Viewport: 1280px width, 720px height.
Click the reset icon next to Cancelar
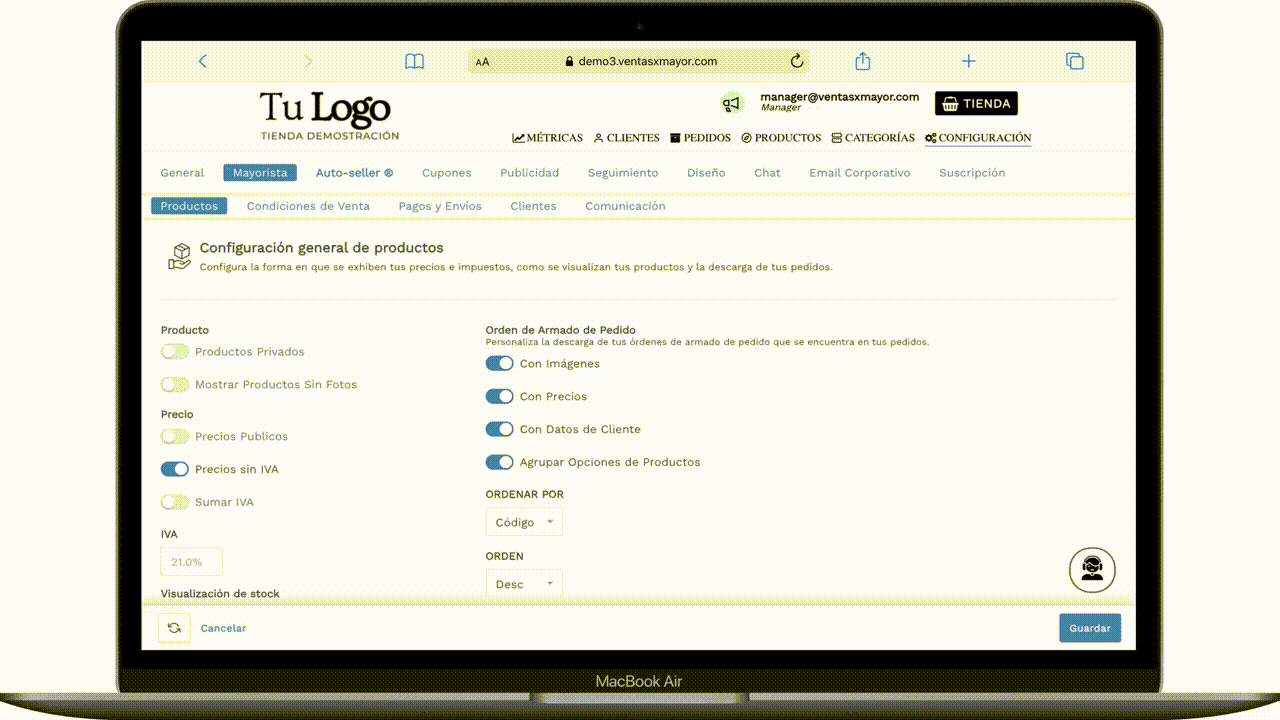click(174, 628)
